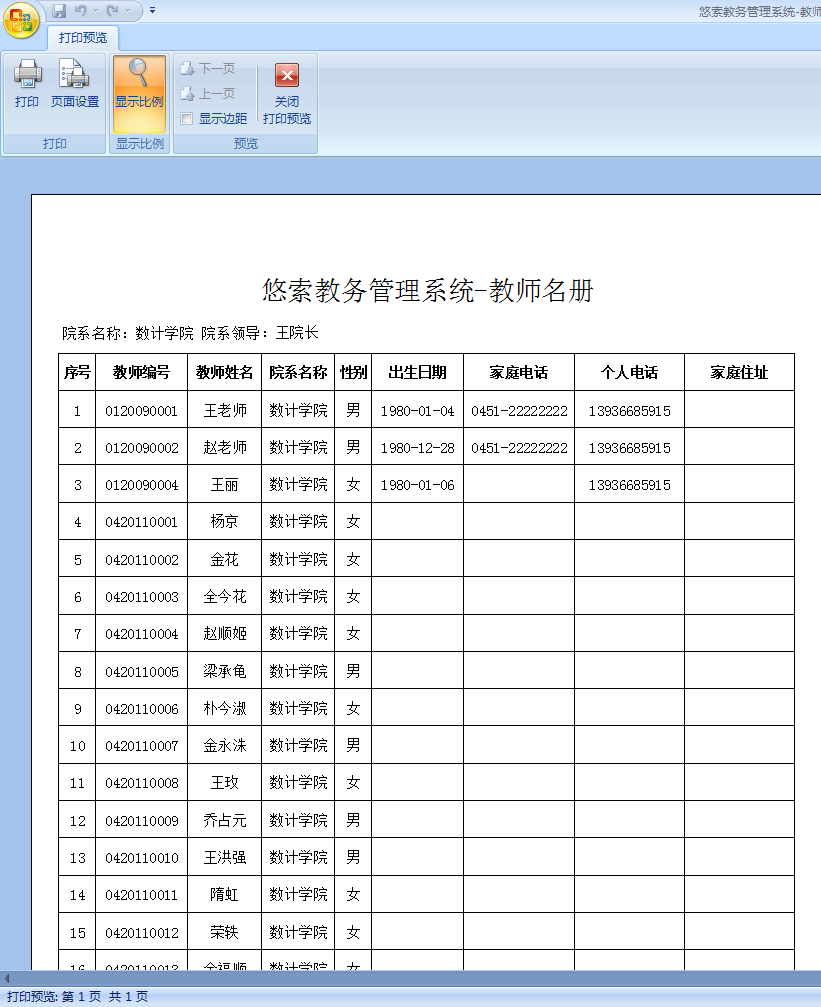
Task: Click the 打印 printer button
Action: (x=27, y=83)
